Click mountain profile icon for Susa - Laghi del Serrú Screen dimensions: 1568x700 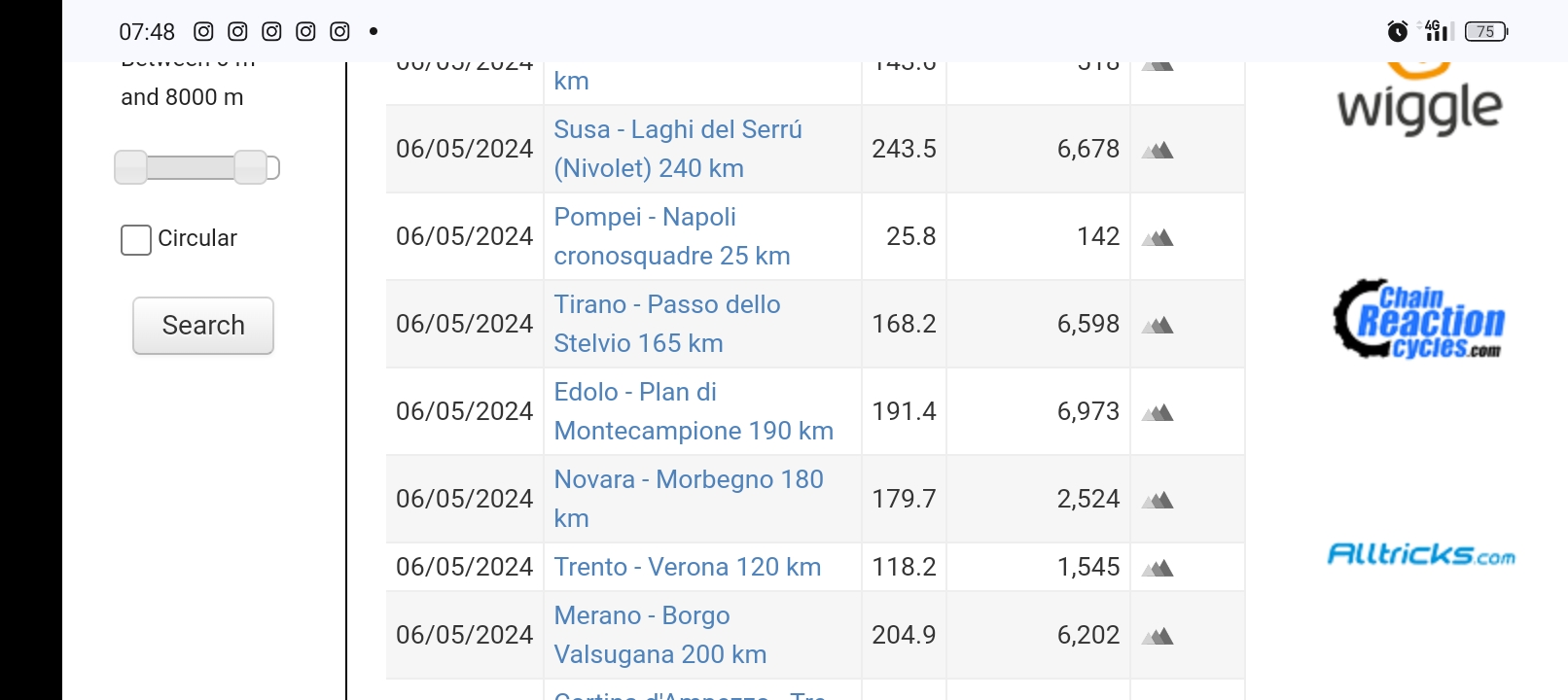pyautogui.click(x=1158, y=150)
